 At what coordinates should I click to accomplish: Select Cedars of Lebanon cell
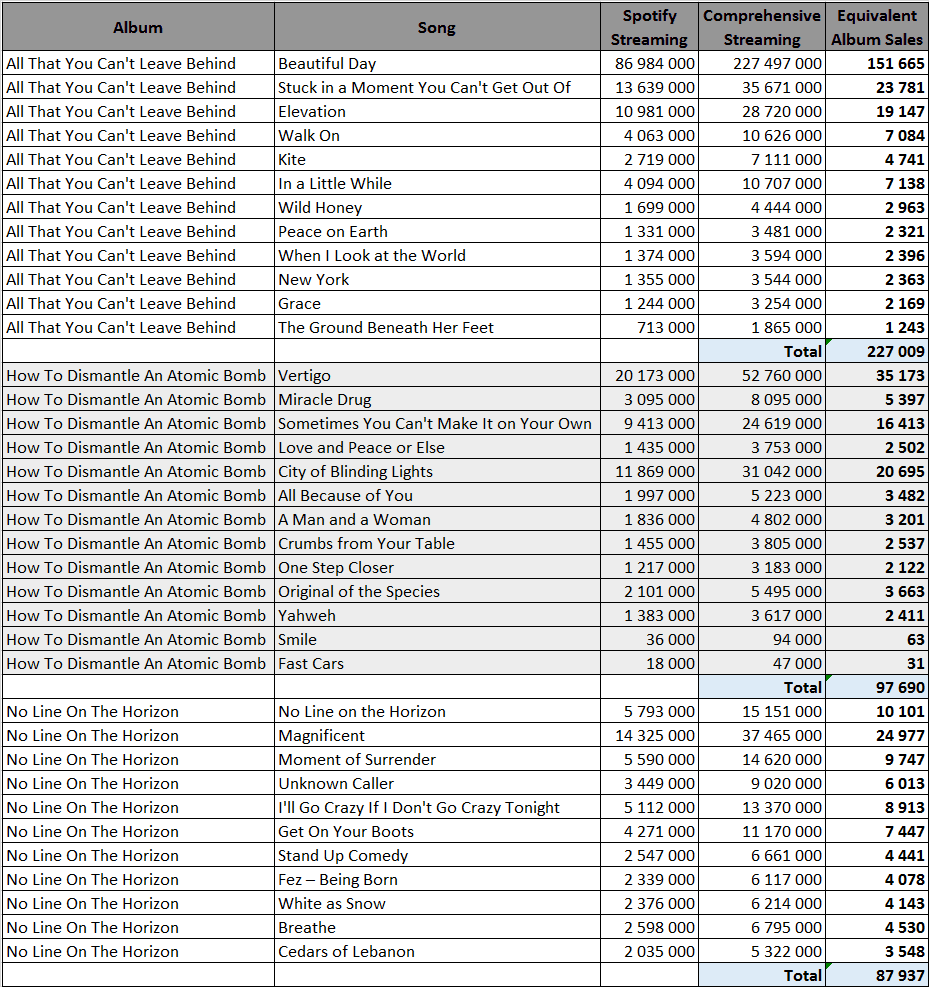click(437, 950)
